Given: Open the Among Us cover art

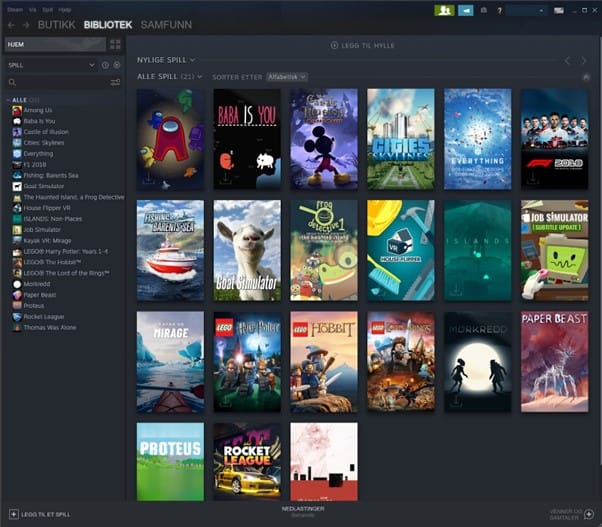Looking at the screenshot, I should (170, 139).
